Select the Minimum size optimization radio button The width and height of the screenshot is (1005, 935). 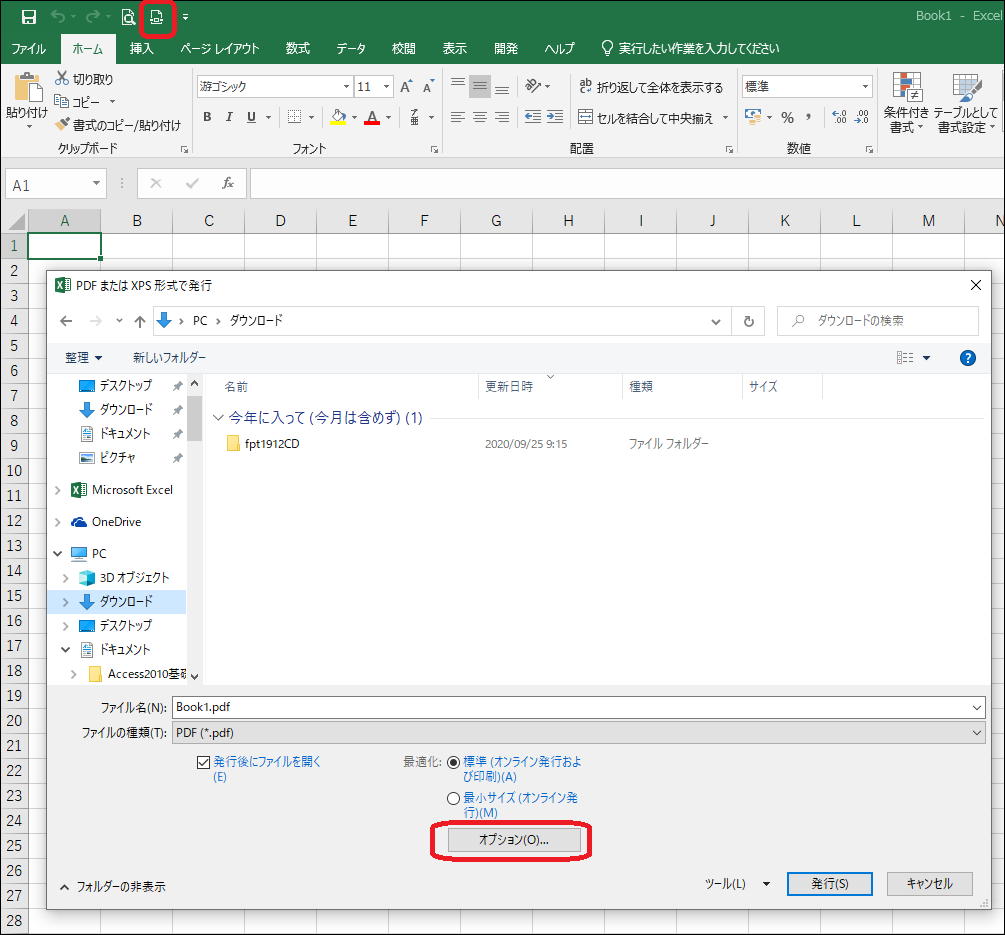click(x=453, y=798)
